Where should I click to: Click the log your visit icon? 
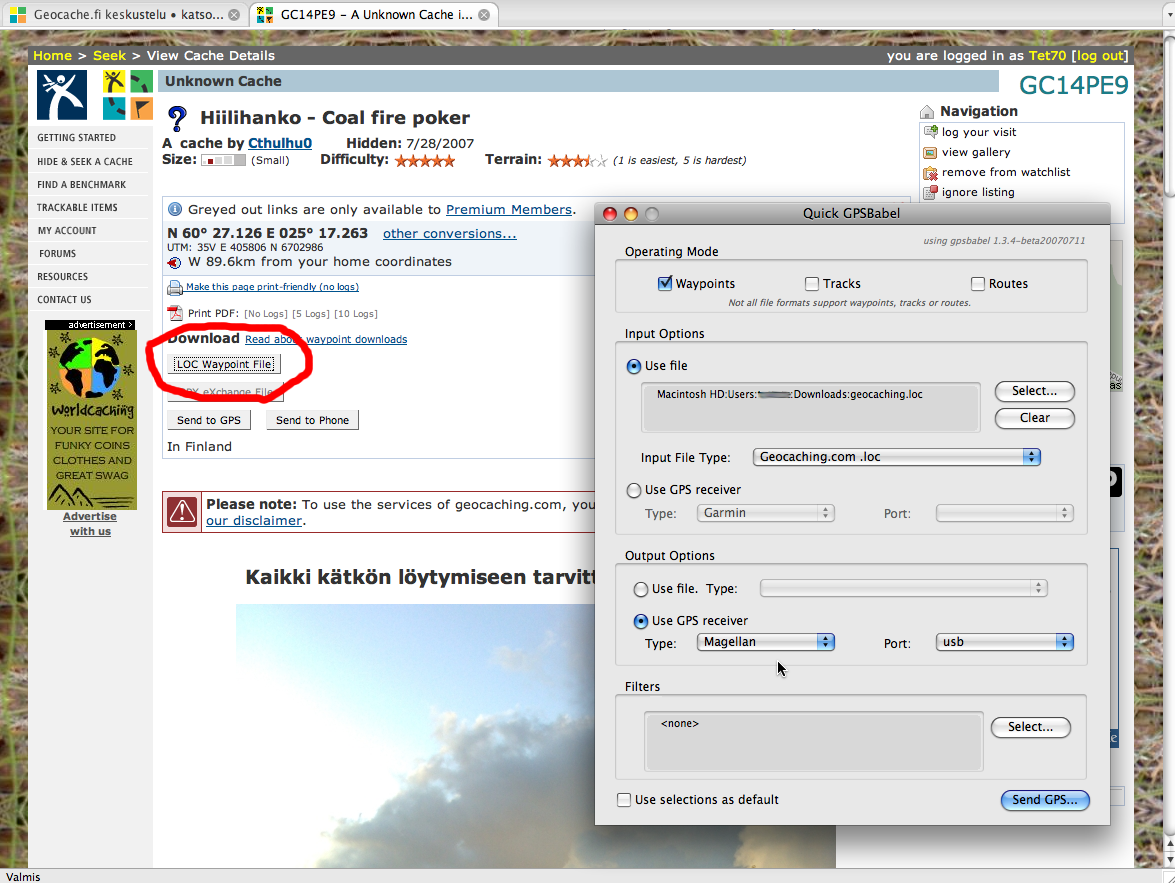tap(930, 132)
